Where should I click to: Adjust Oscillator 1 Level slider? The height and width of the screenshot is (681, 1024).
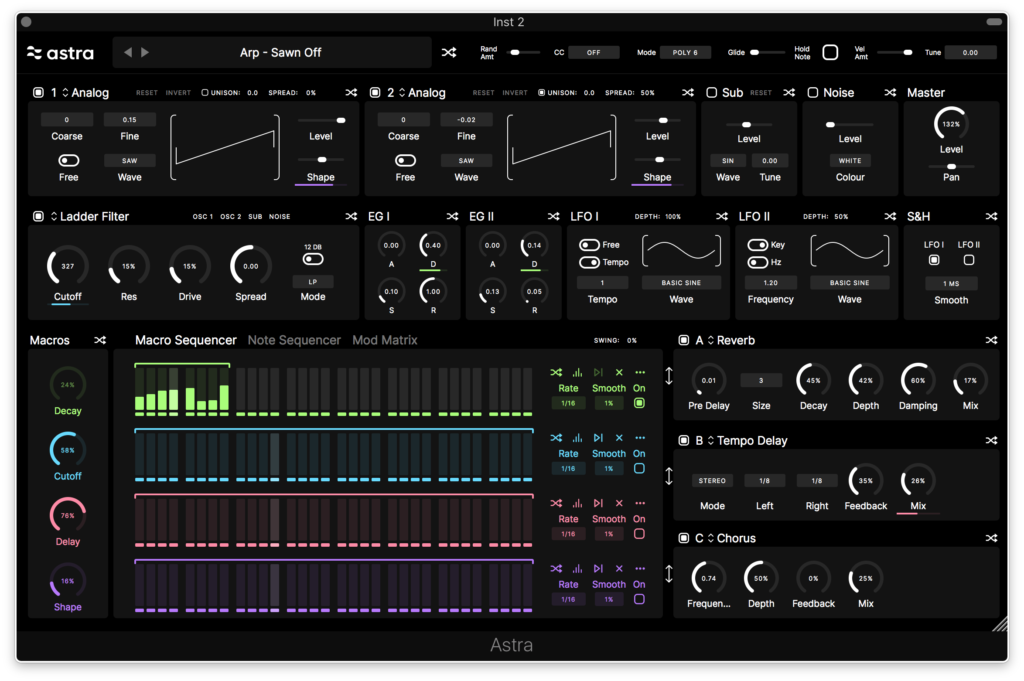pos(321,120)
